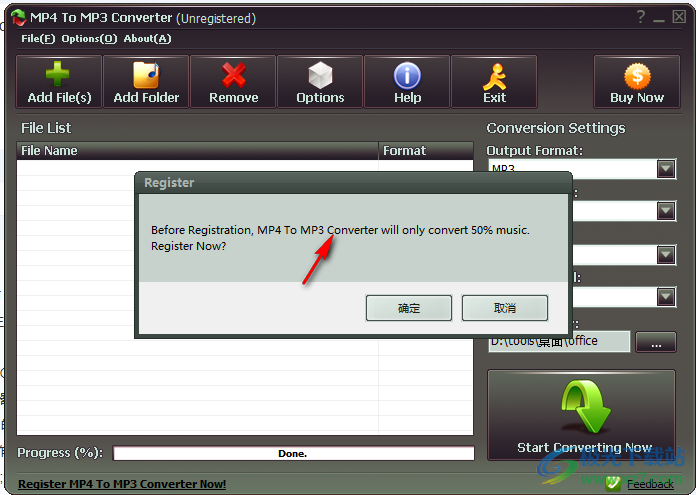Click the Exit toolbar button
The image size is (696, 495).
(x=494, y=82)
